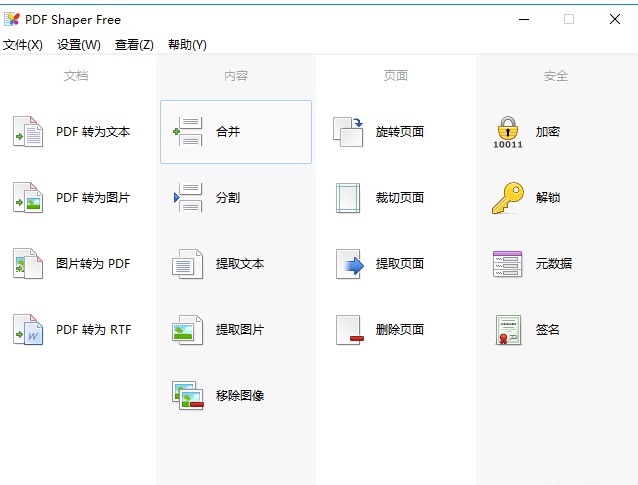Click the 签名 label

(x=548, y=329)
